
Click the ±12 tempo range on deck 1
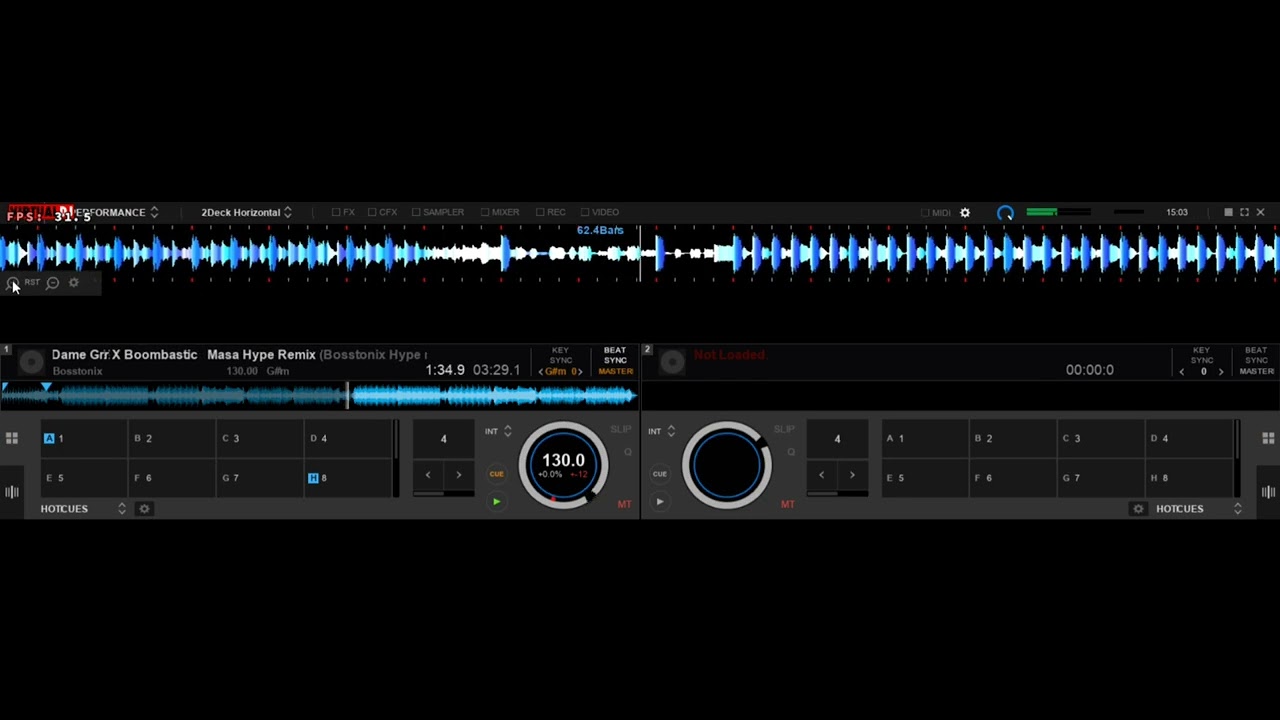(577, 474)
